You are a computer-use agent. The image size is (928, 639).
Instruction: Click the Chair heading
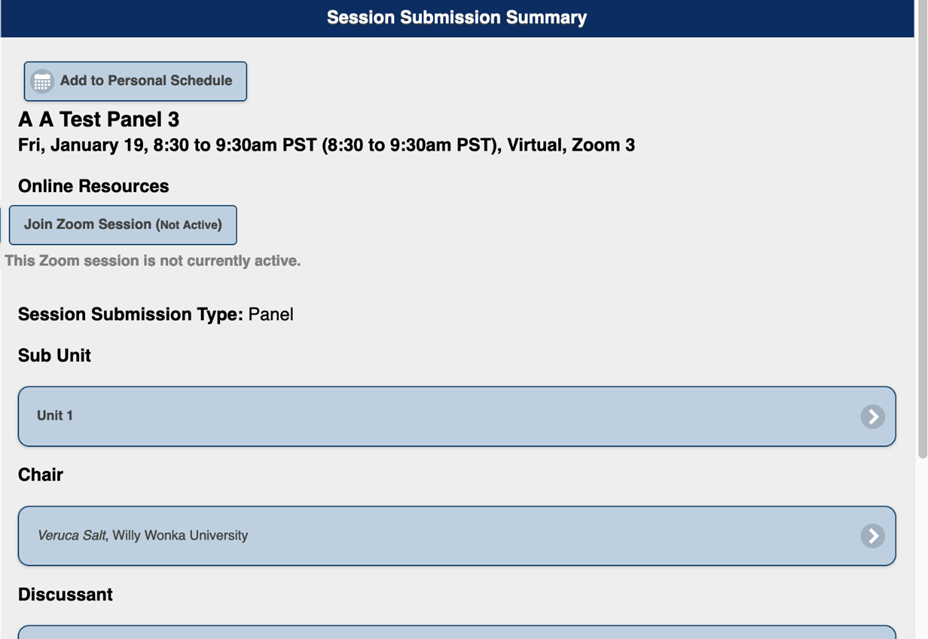click(40, 475)
